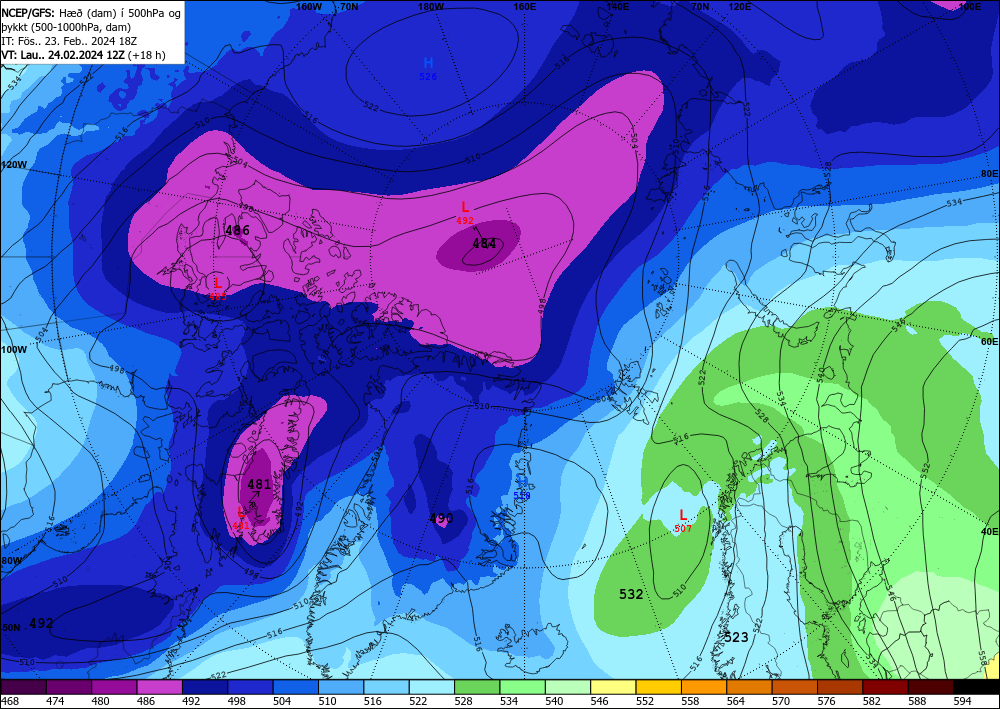Click the blue H 526 high-pressure marker
The height and width of the screenshot is (709, 1000).
(428, 68)
